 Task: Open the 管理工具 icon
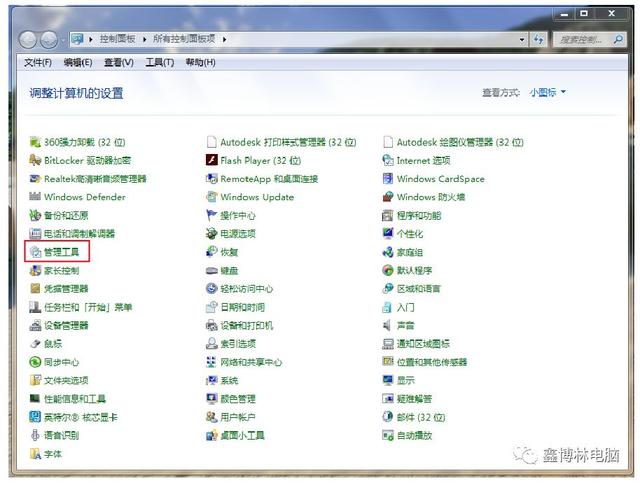36,252
